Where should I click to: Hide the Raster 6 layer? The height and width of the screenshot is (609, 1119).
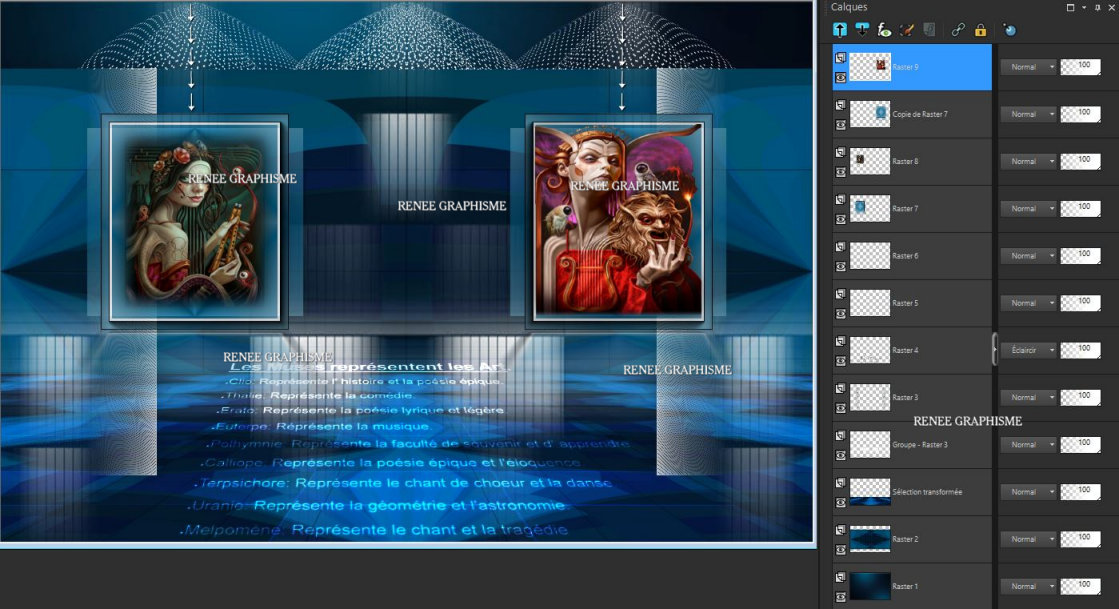coord(841,266)
